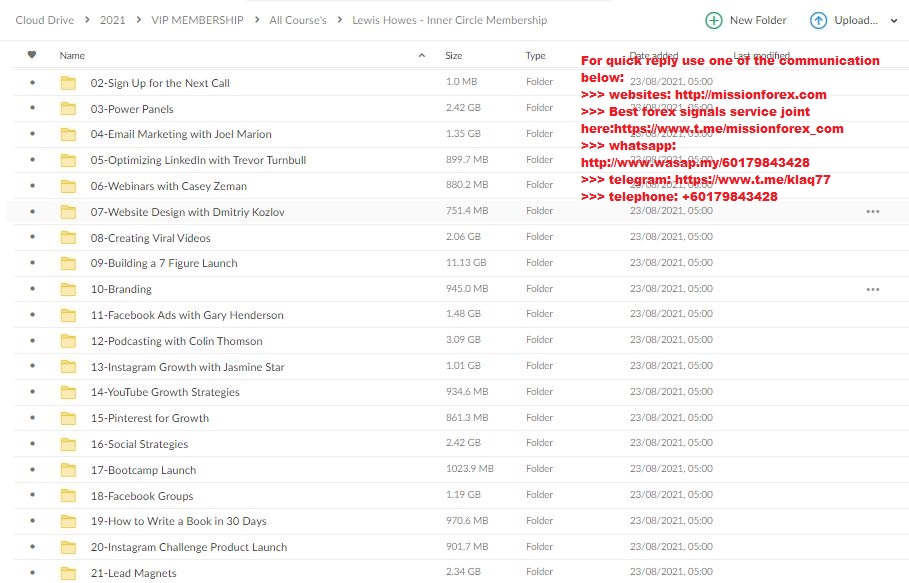Viewport: 909px width, 583px height.
Task: Open the Upload dropdown chevron
Action: [894, 21]
